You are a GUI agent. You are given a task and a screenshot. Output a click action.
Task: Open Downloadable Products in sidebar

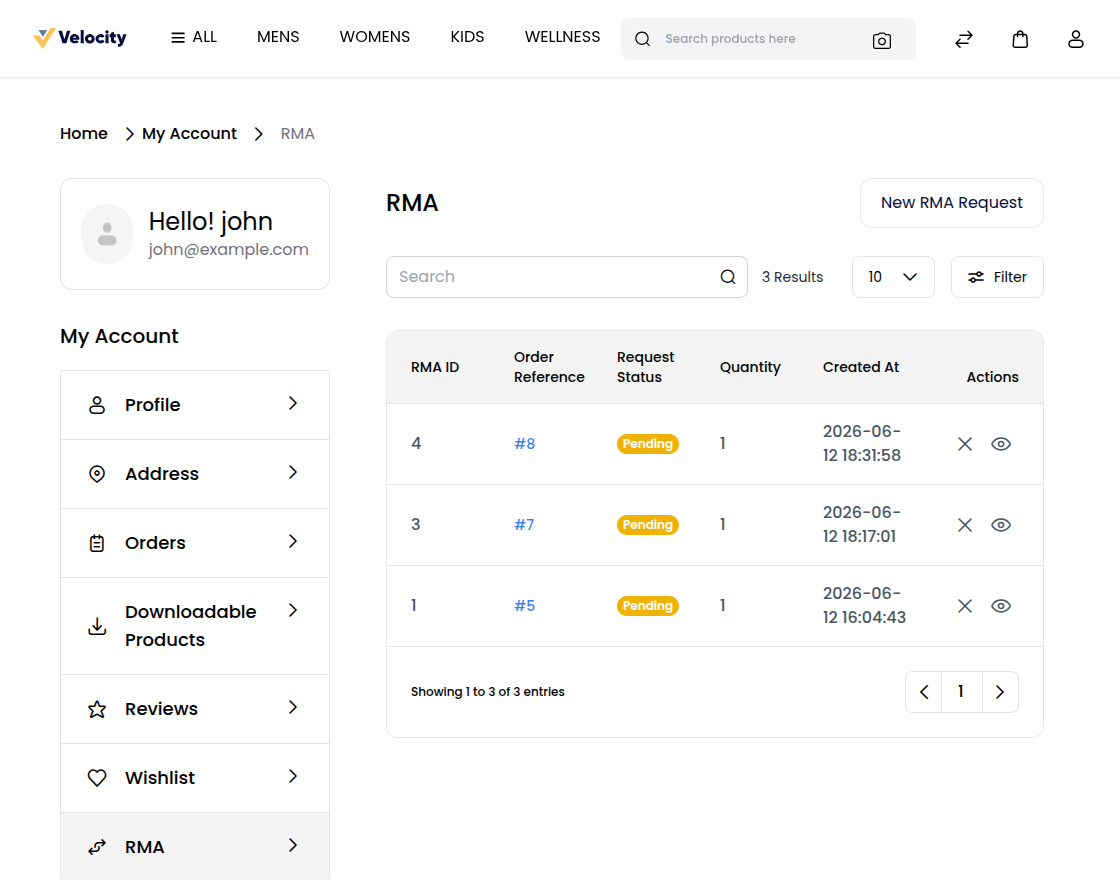[195, 626]
